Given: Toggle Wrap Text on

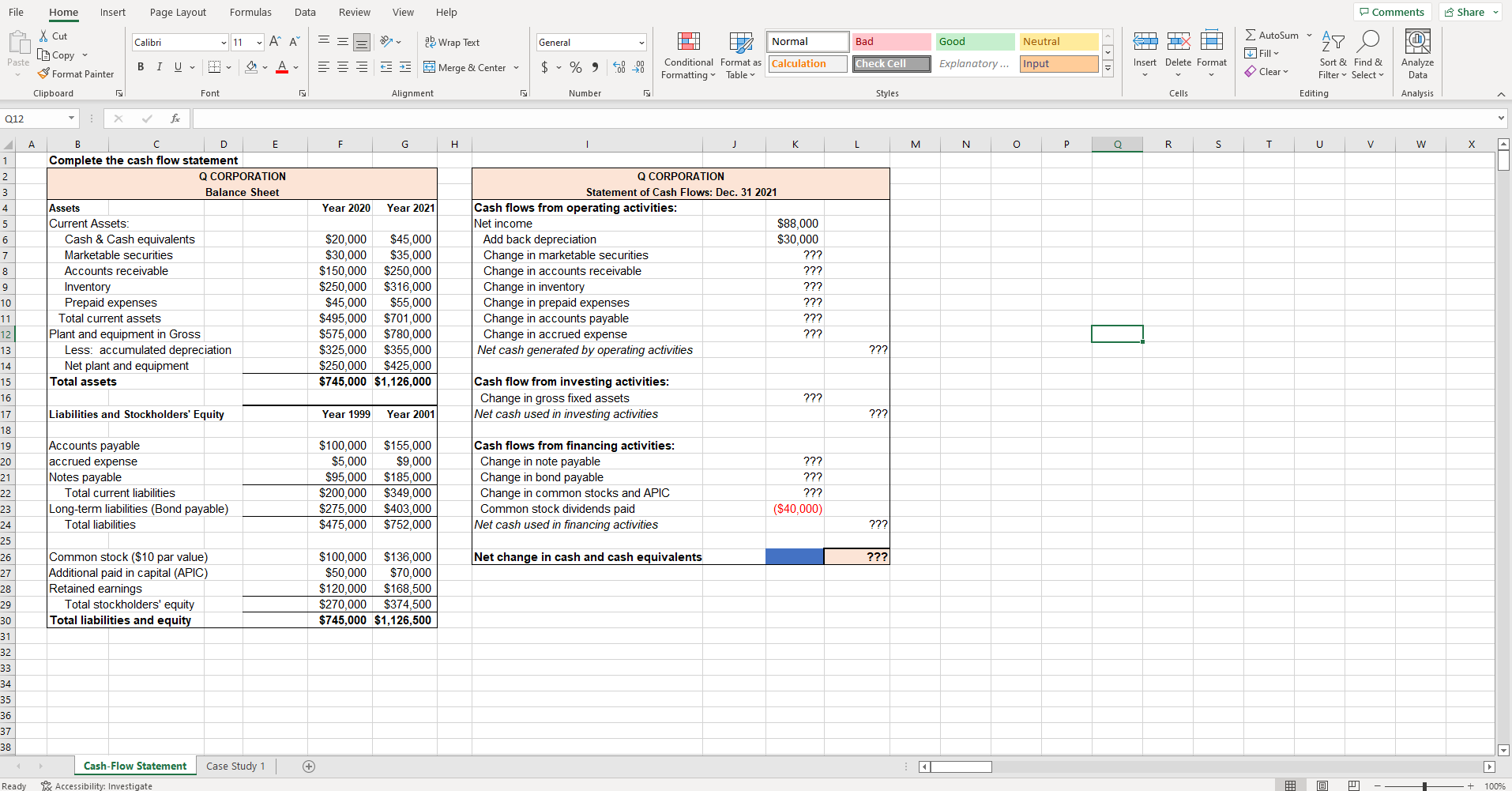Looking at the screenshot, I should pyautogui.click(x=452, y=42).
